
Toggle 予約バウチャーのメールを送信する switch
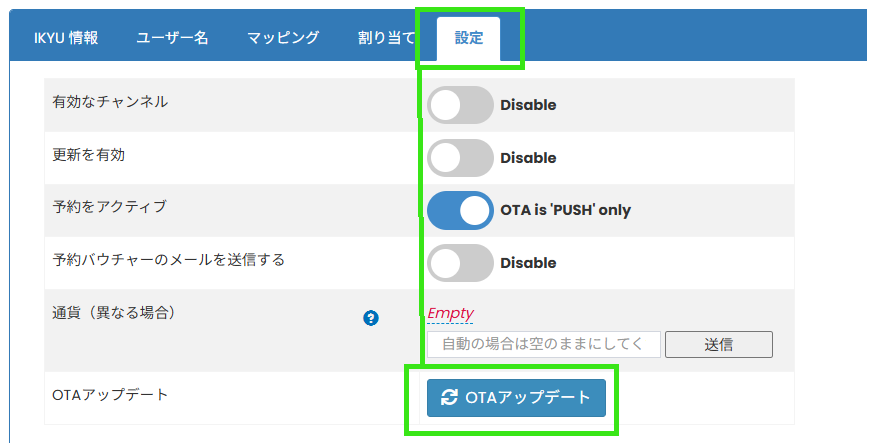click(x=460, y=263)
